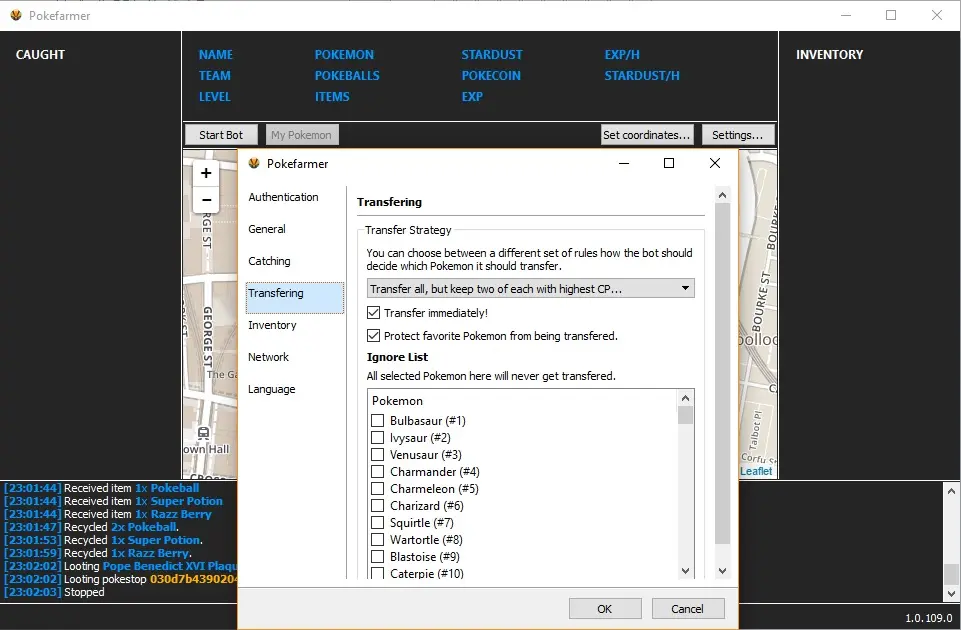Open the Leaflet attribution link on map
Viewport: 961px width, 630px height.
(756, 471)
